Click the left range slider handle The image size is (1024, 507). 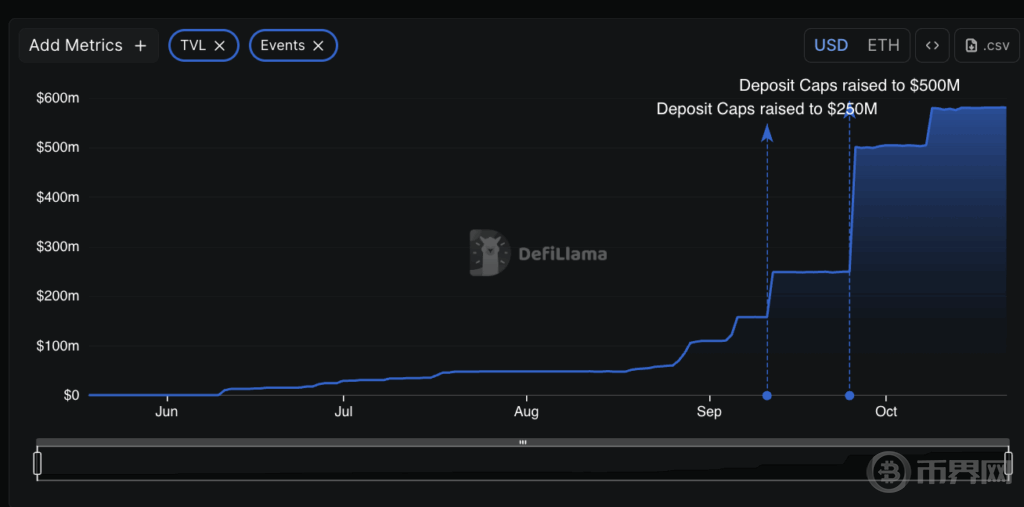pos(38,463)
